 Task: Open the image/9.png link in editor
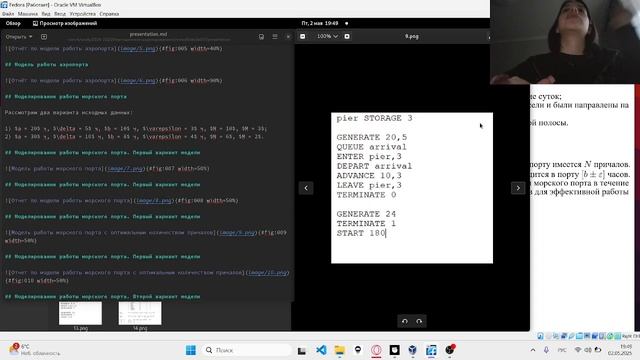(x=238, y=233)
